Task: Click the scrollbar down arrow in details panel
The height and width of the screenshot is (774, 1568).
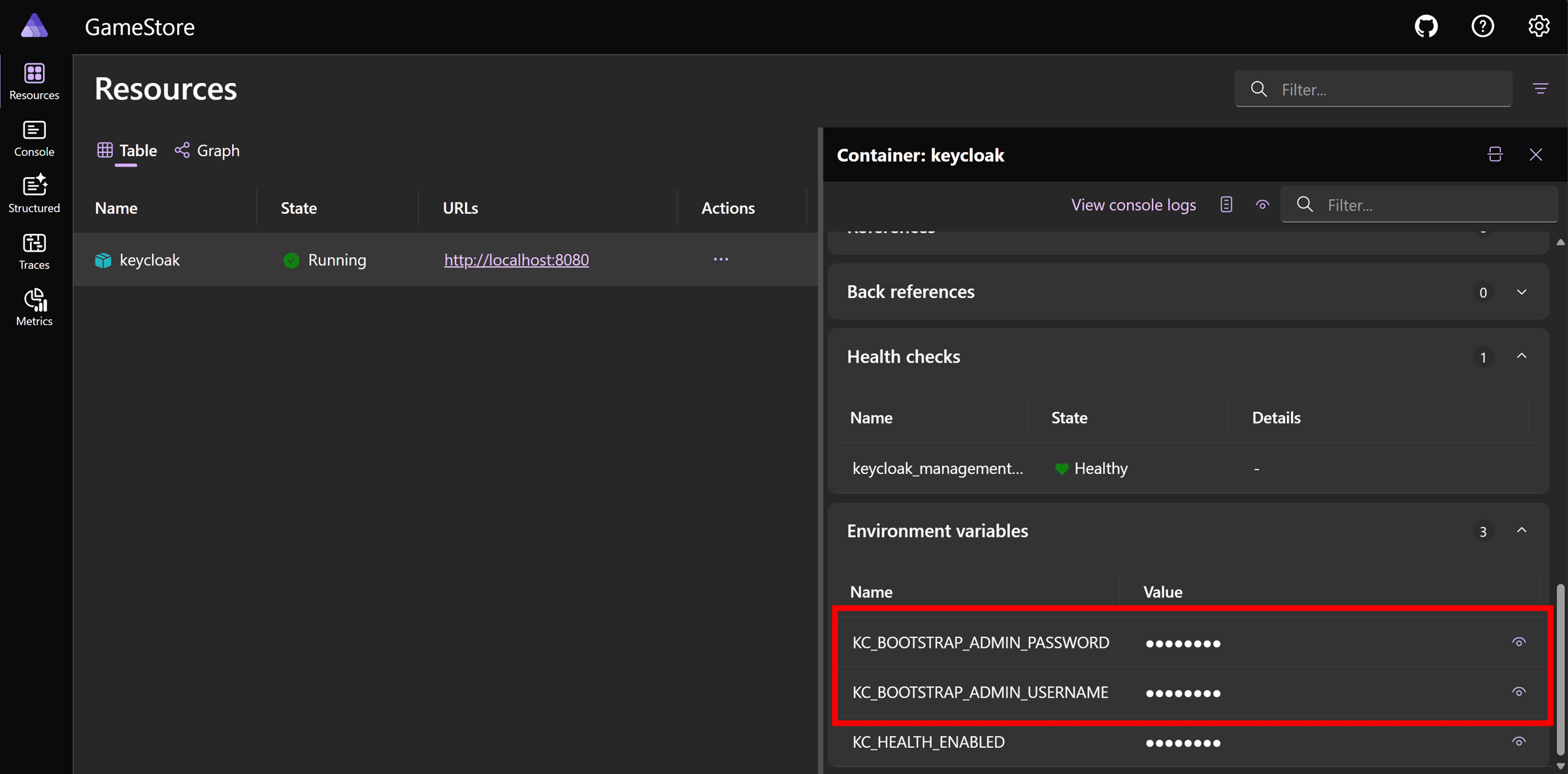Action: [x=1560, y=766]
